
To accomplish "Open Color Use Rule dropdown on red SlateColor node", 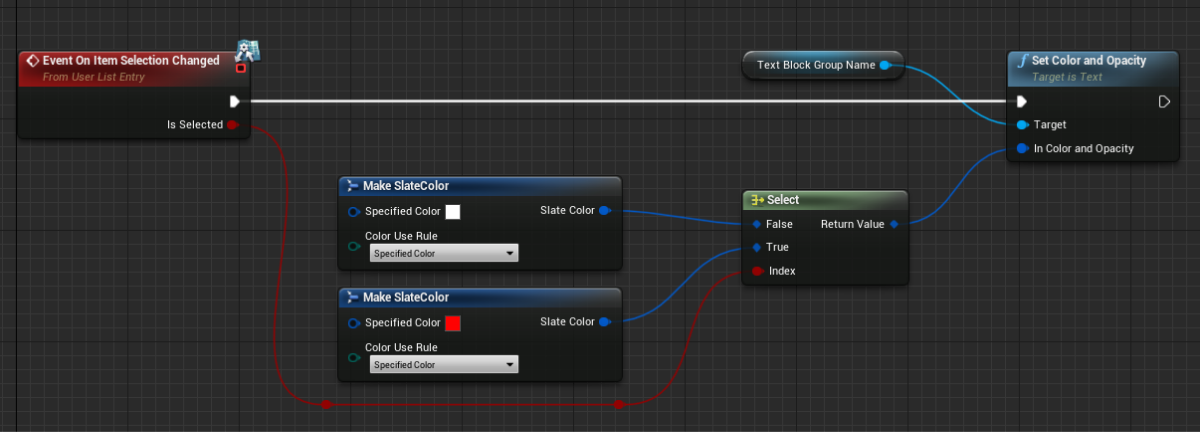I will pos(443,365).
